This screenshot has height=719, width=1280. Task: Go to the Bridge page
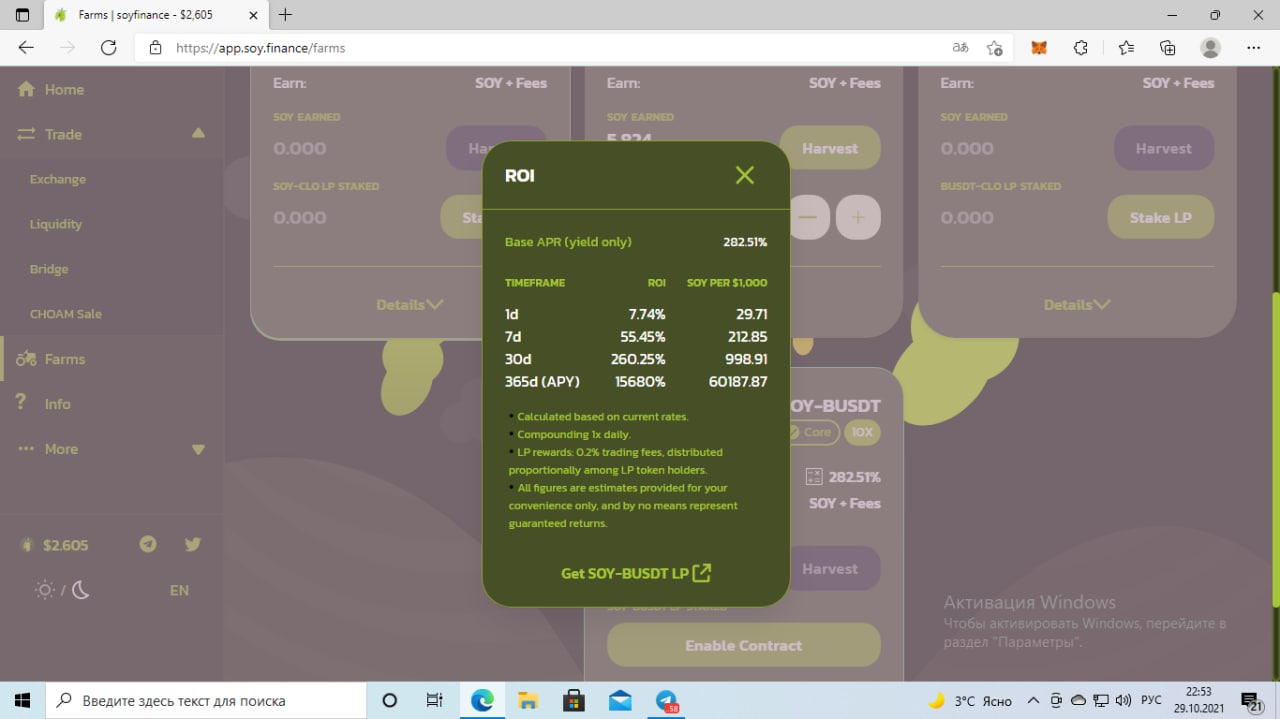(x=49, y=269)
